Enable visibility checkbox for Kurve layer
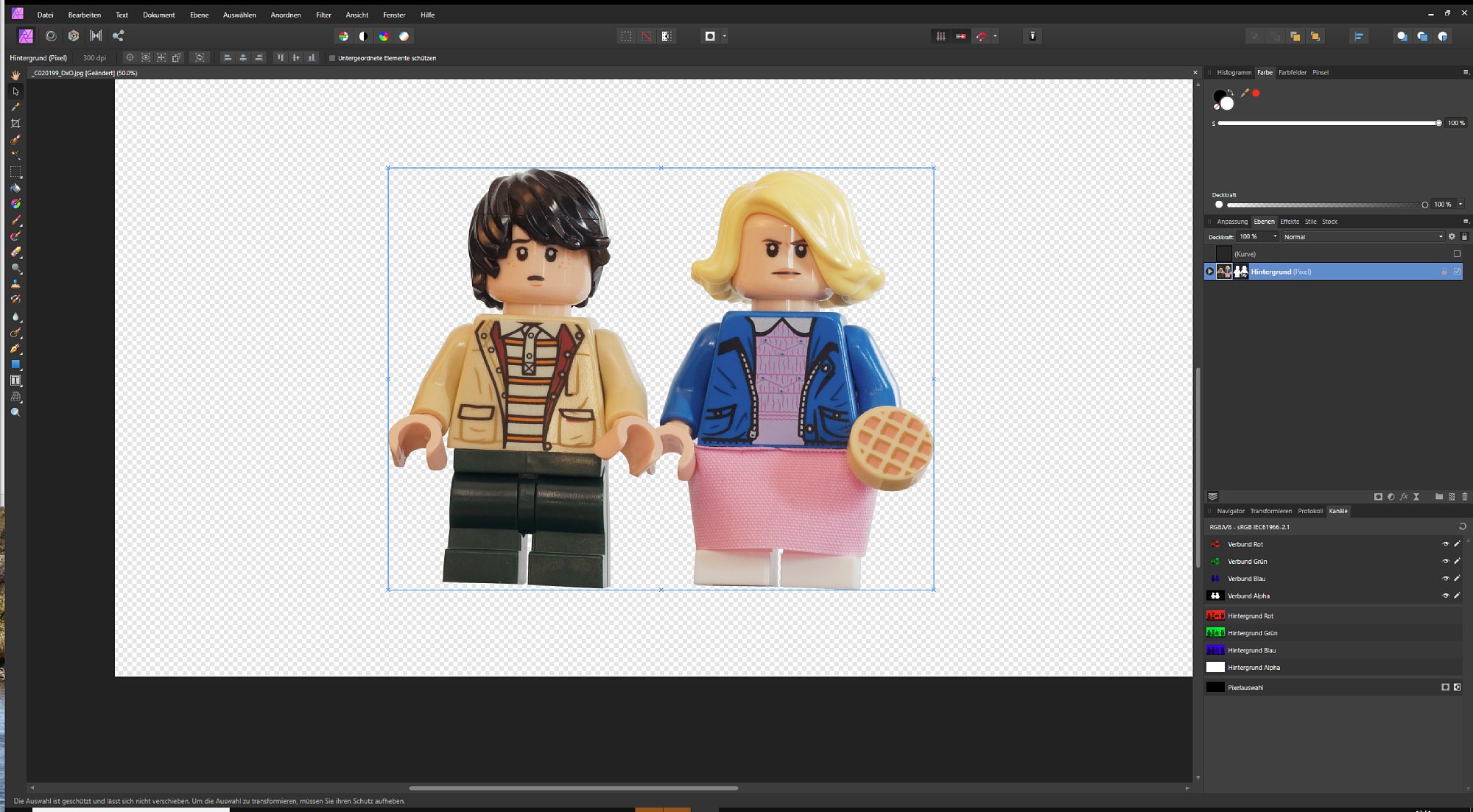This screenshot has width=1473, height=812. 1457,254
